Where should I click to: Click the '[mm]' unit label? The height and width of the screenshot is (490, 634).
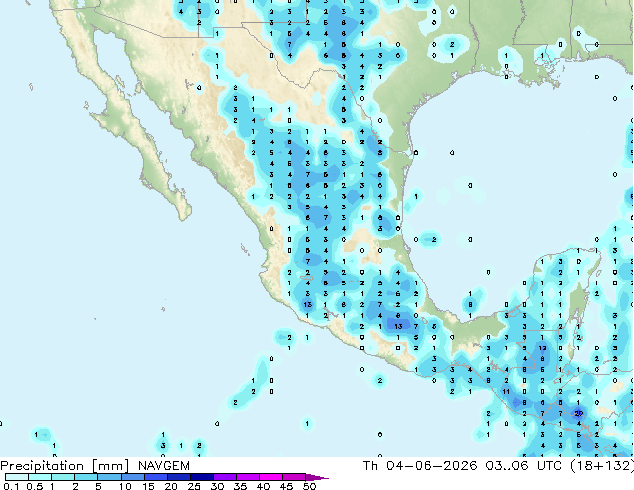click(111, 466)
